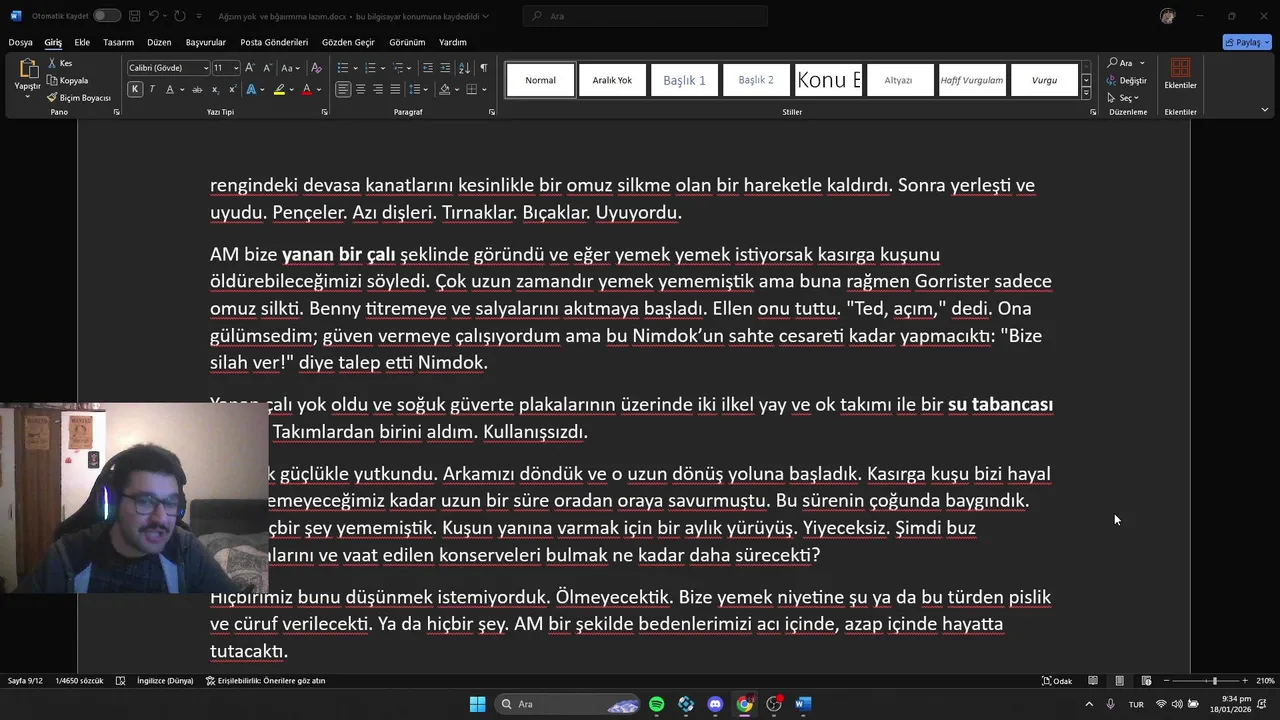The width and height of the screenshot is (1280, 720).
Task: Open the Başvurular ribbon tab
Action: click(206, 42)
